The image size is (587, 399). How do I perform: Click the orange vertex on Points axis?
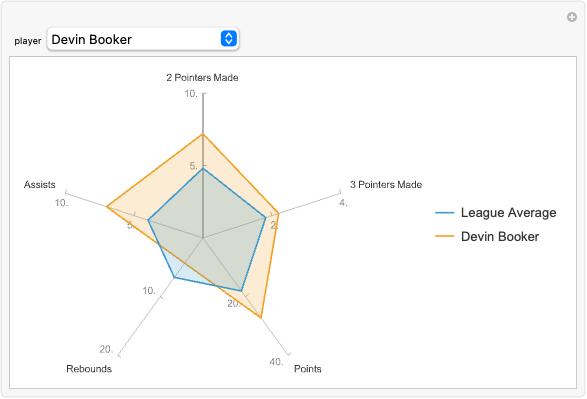pyautogui.click(x=261, y=318)
